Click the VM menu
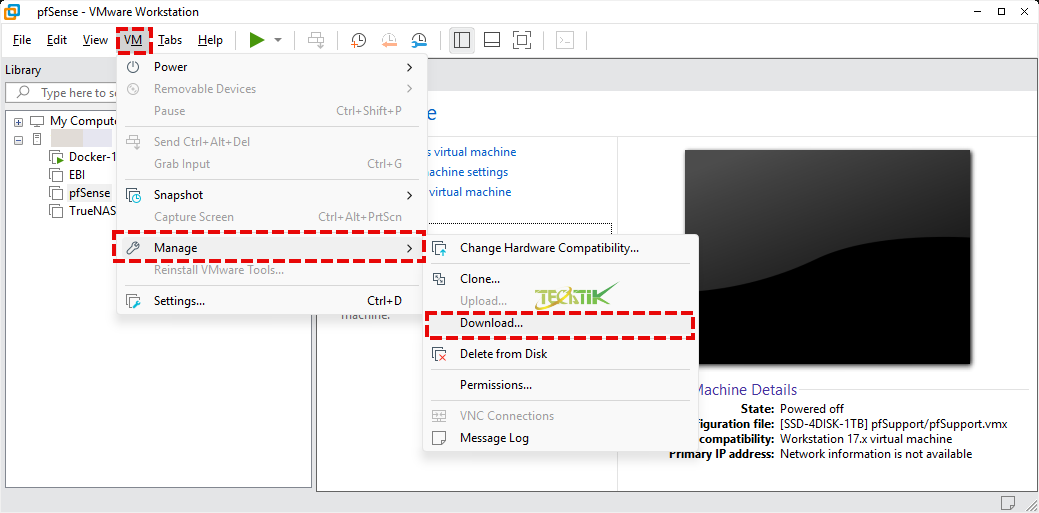Image resolution: width=1039 pixels, height=513 pixels. coord(133,40)
